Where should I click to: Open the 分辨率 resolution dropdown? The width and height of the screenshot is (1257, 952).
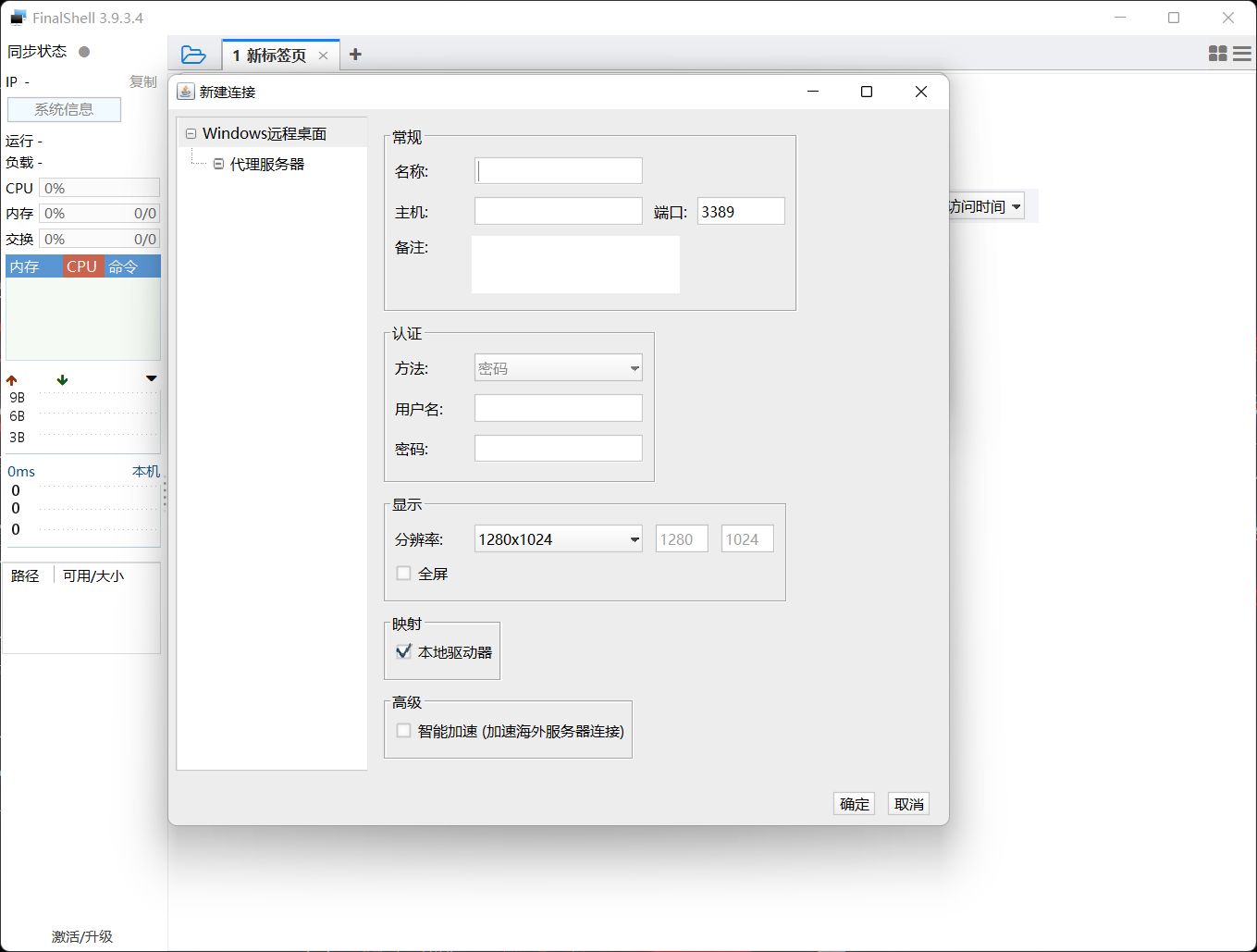559,538
